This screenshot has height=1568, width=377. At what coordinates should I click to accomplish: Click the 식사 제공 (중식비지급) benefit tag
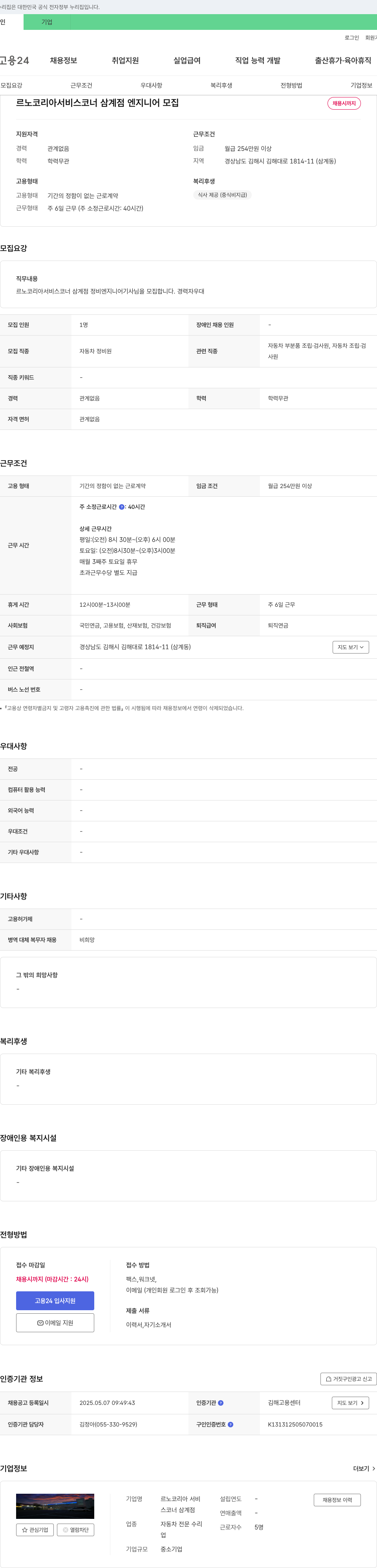[x=223, y=195]
